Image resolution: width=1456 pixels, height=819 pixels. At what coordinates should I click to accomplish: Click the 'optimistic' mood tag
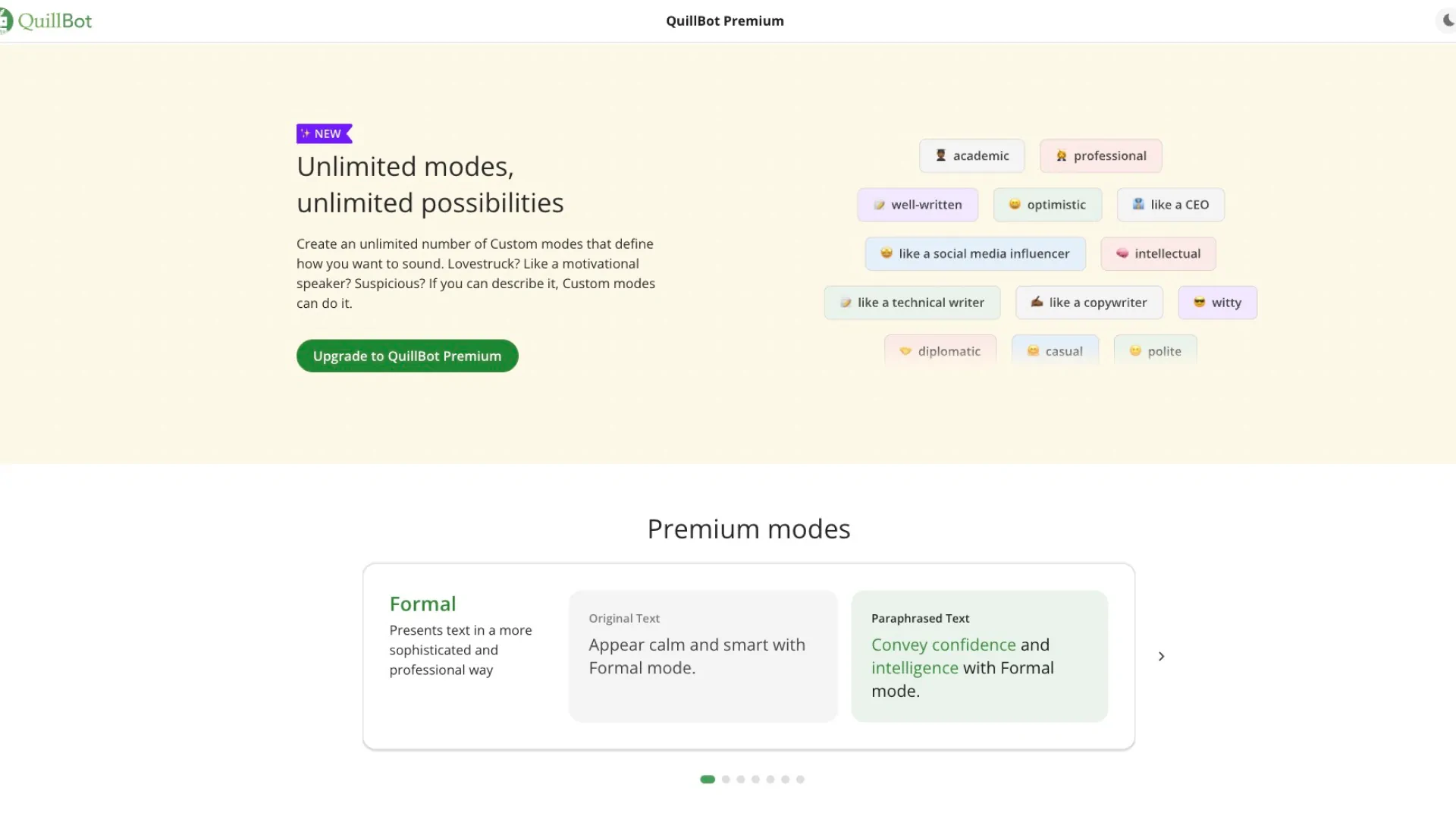pyautogui.click(x=1047, y=204)
